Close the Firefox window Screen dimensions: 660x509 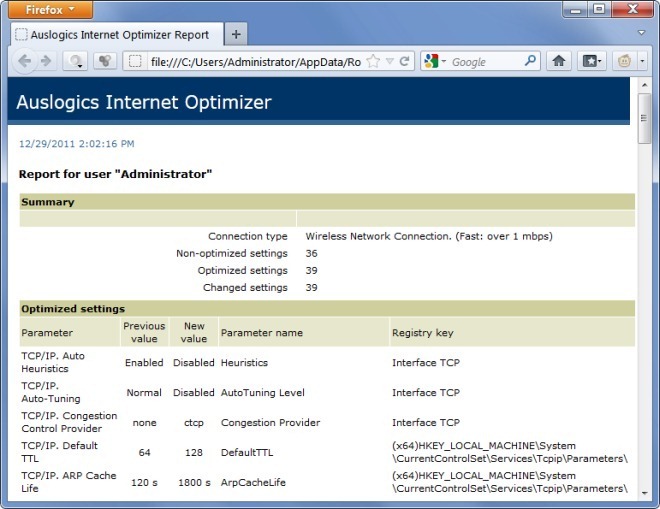click(632, 9)
